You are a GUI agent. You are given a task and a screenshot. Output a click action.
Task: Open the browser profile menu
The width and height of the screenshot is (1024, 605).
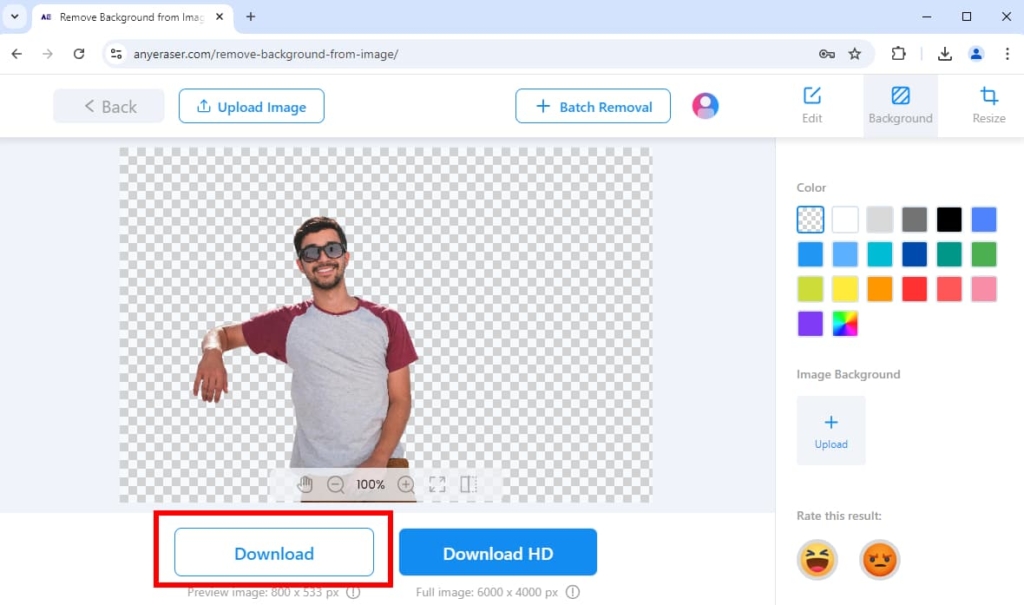(x=976, y=54)
